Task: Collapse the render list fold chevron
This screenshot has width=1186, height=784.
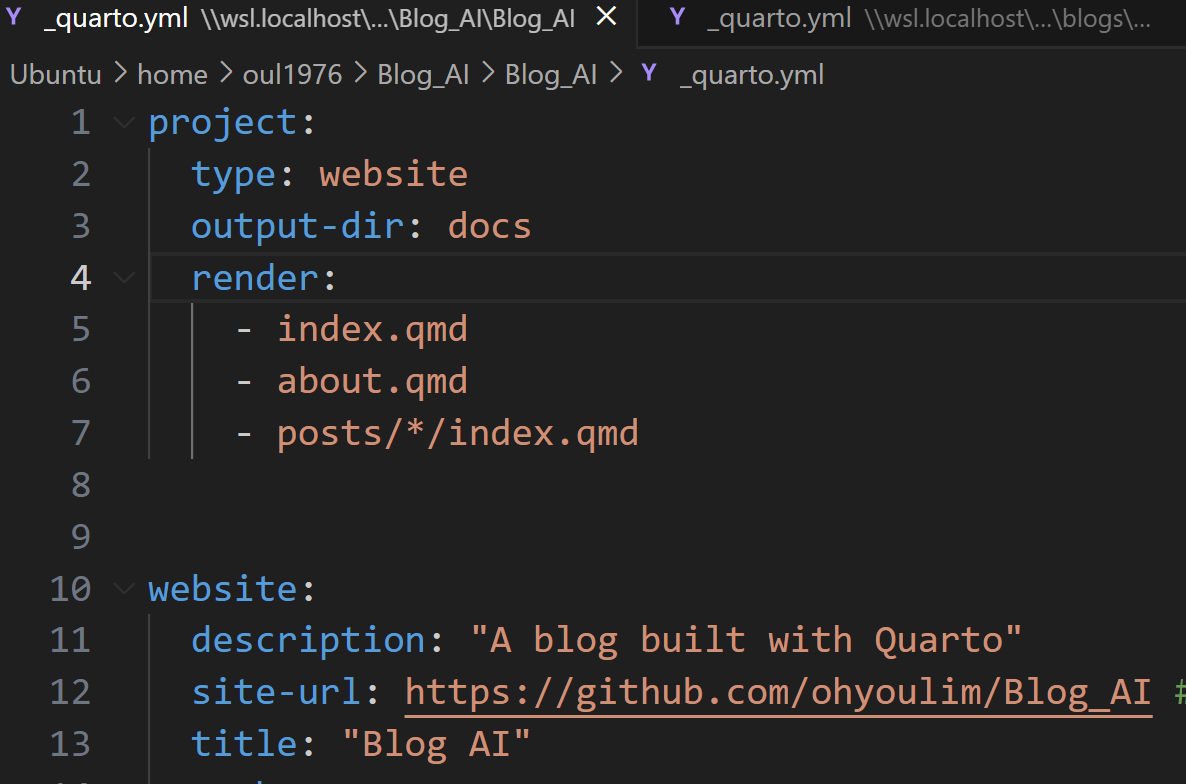Action: tap(124, 277)
